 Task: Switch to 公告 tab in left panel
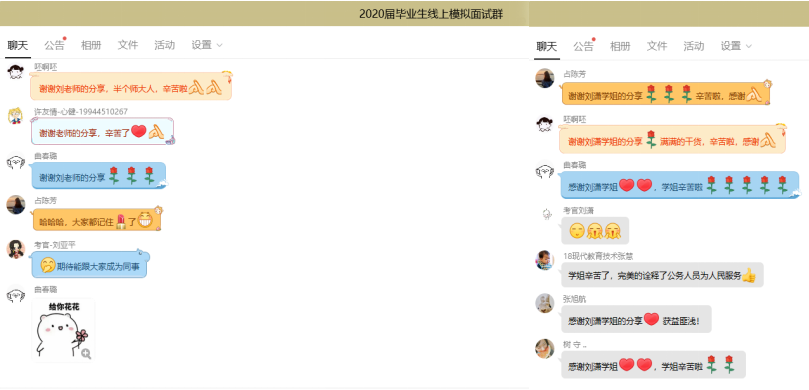pyautogui.click(x=54, y=45)
